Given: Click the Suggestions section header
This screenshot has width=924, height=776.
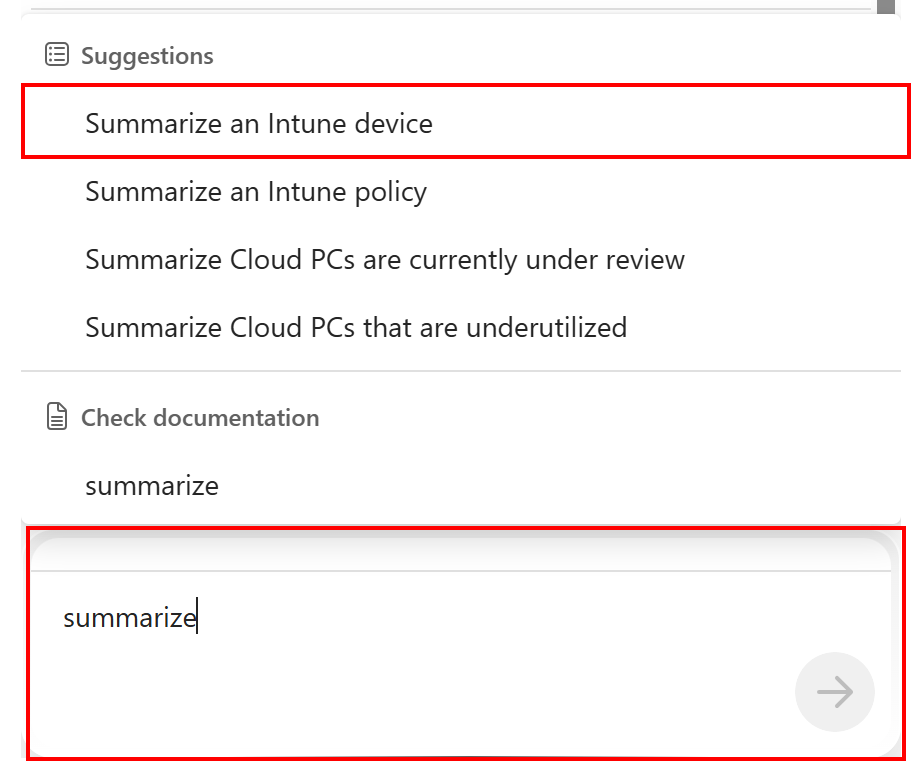Looking at the screenshot, I should click(x=146, y=56).
